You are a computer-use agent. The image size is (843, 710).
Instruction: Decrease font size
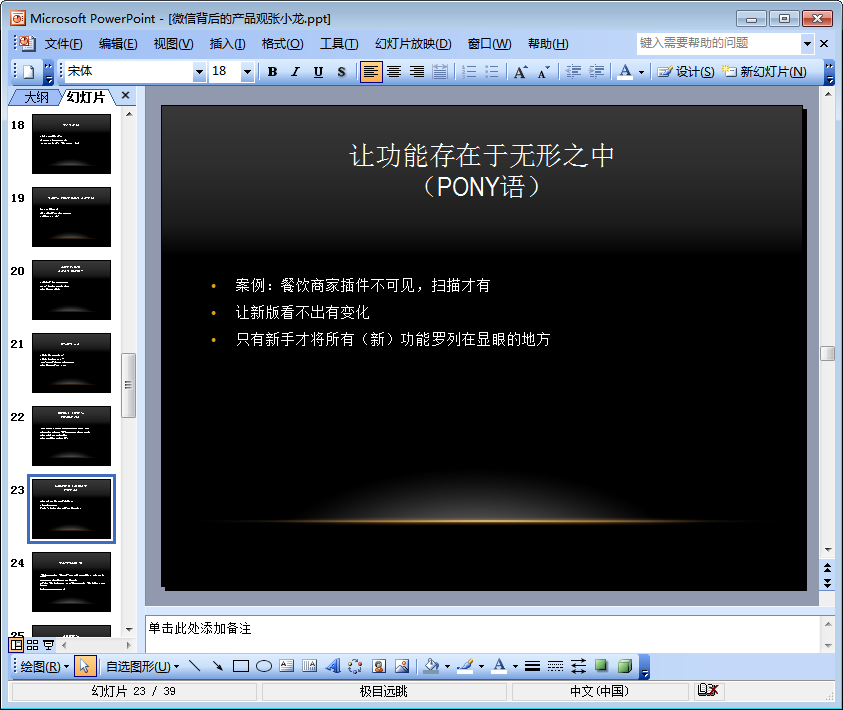(544, 71)
